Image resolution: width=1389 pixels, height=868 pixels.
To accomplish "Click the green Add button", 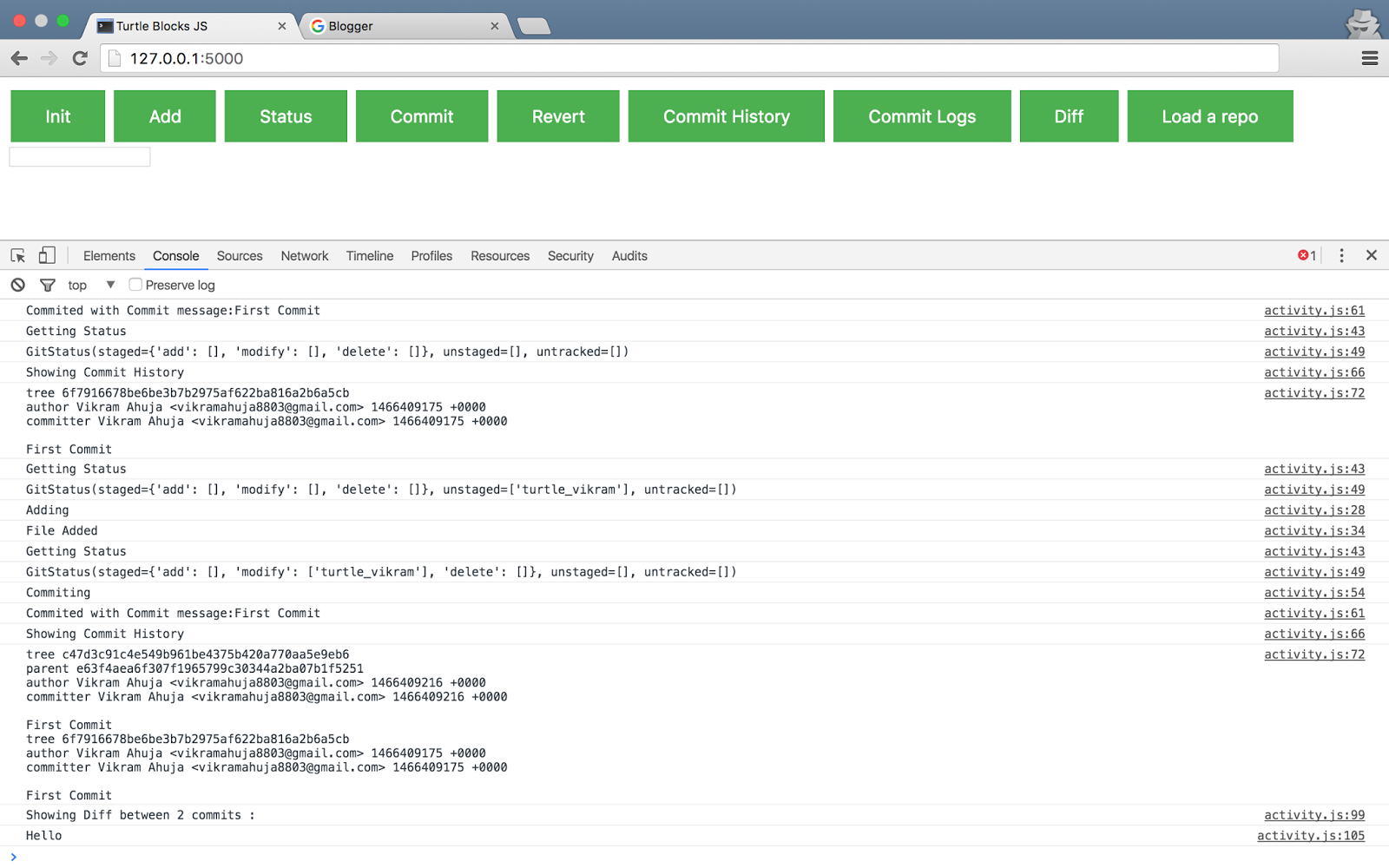I will [x=165, y=116].
